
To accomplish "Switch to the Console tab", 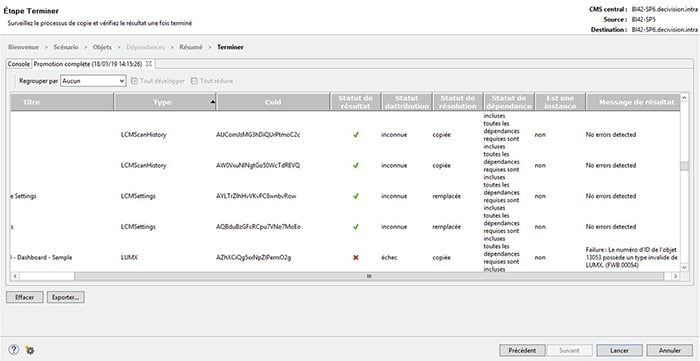I will point(19,64).
